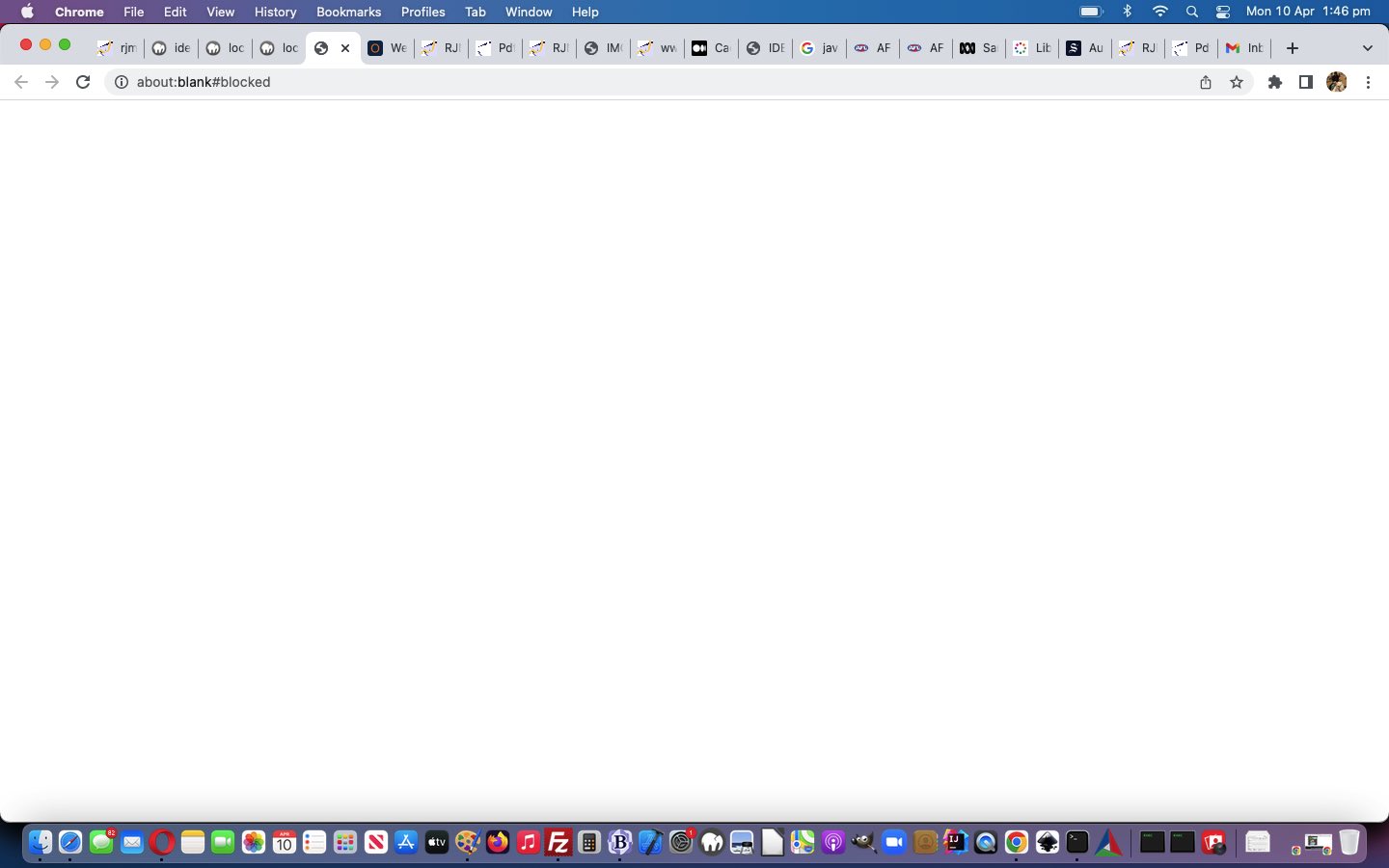Screen dimensions: 1389x868
Task: Open IntelliJ IDEA from the Dock
Action: [955, 843]
